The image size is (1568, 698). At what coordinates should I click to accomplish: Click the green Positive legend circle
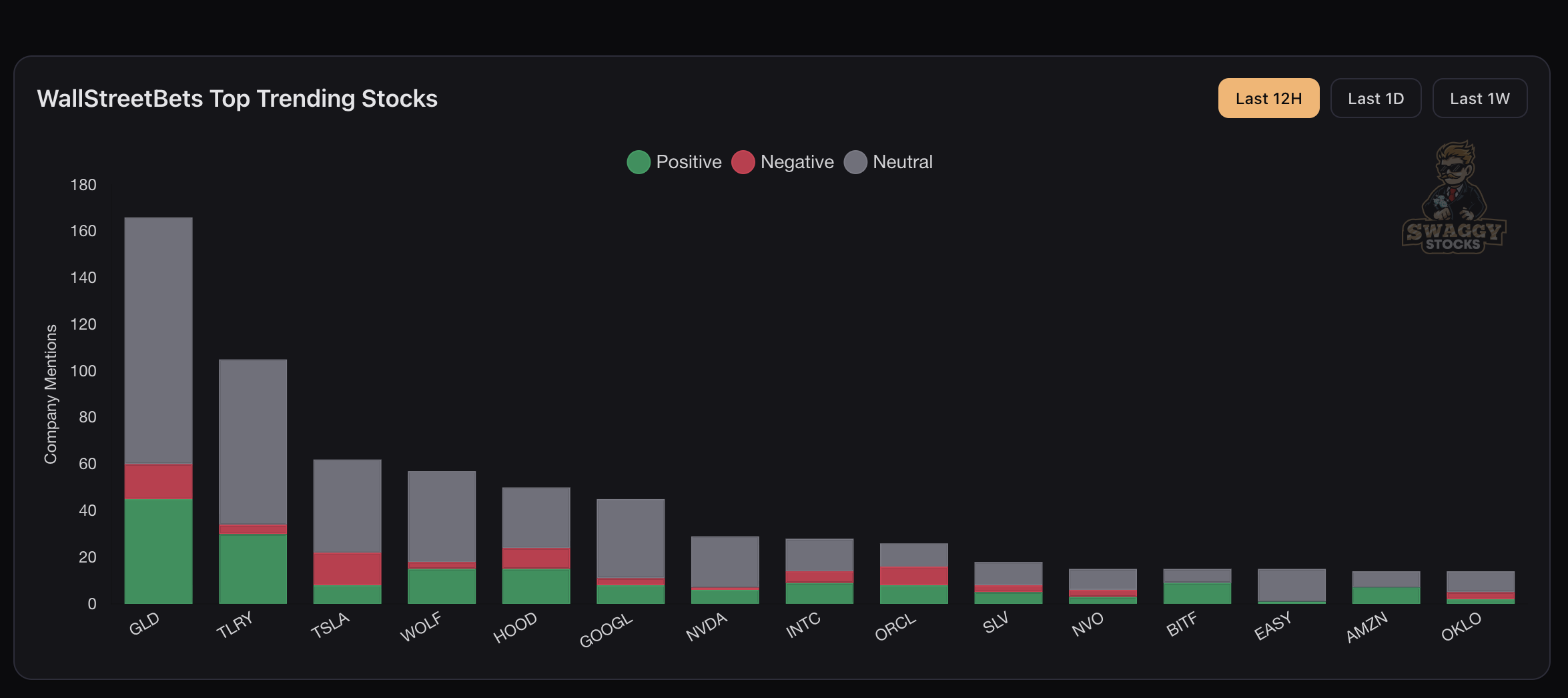(x=639, y=162)
